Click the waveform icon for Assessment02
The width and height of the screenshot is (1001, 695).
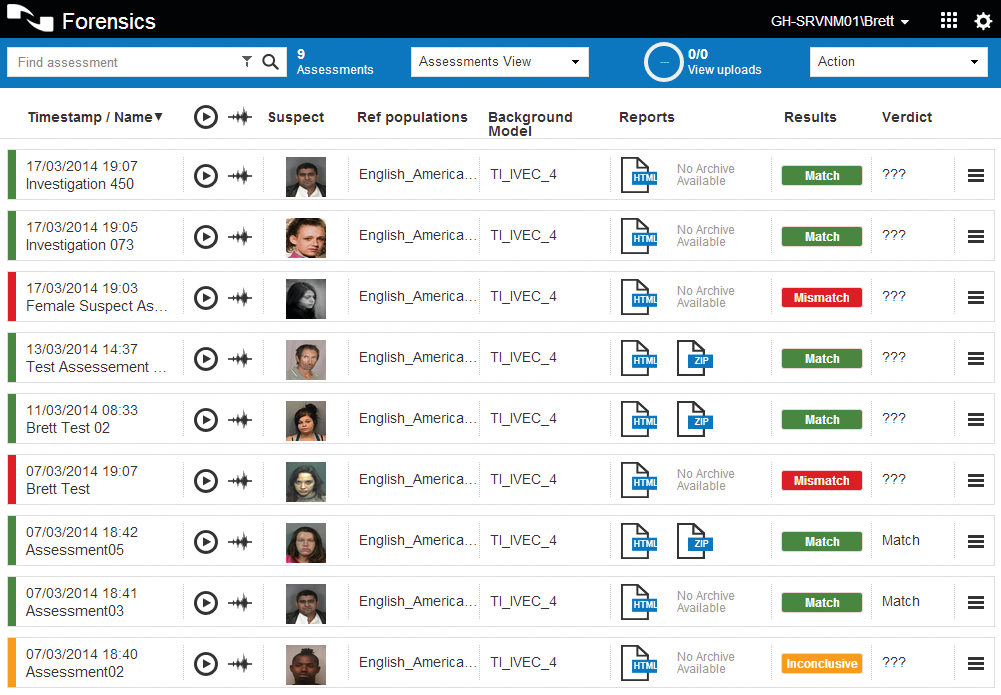pos(240,663)
